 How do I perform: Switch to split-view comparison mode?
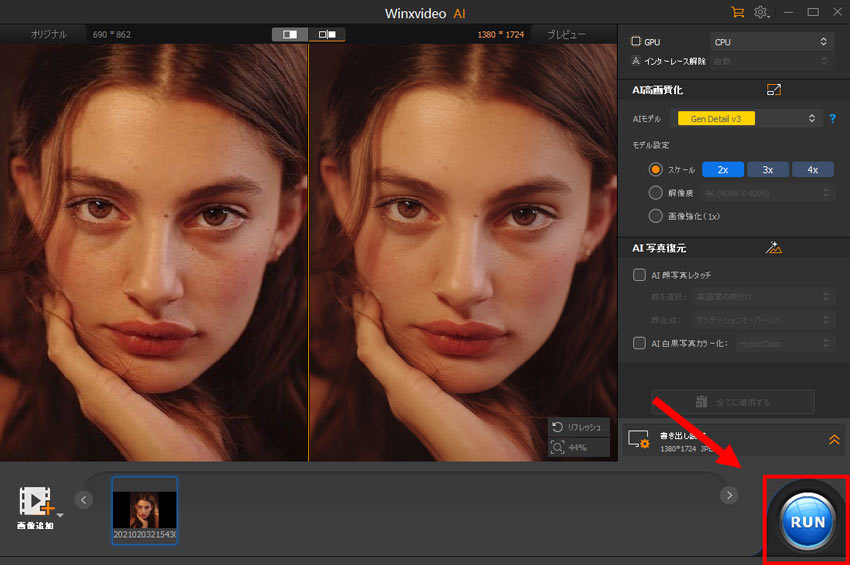pyautogui.click(x=291, y=34)
